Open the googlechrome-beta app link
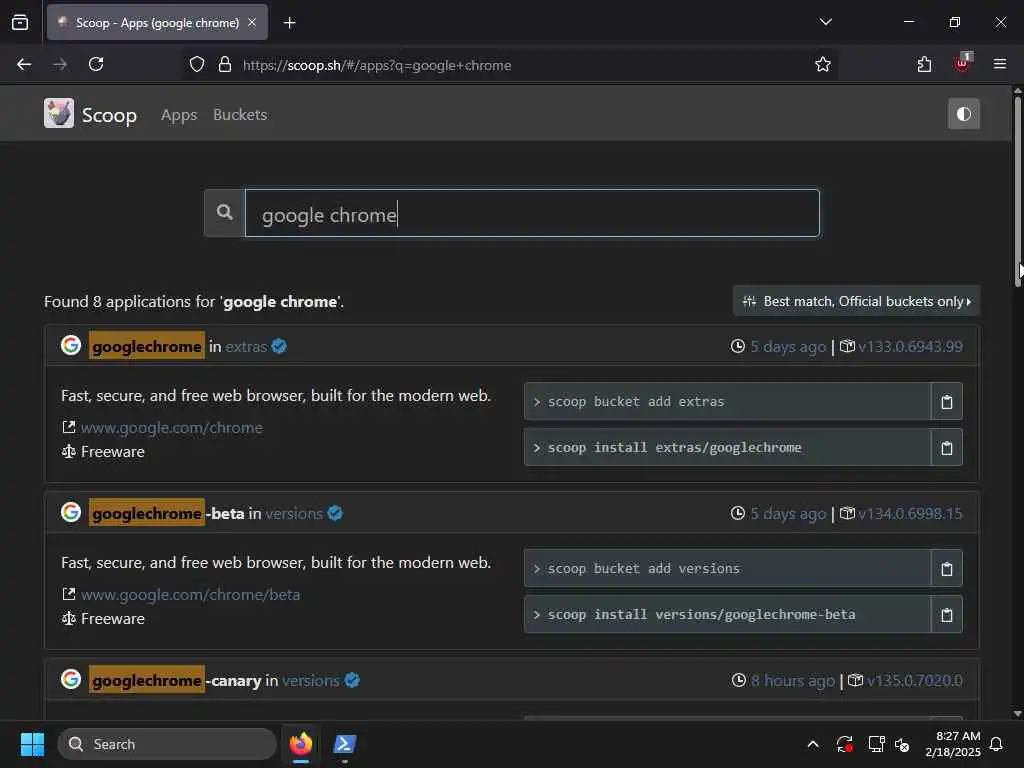The height and width of the screenshot is (768, 1024). pos(167,513)
